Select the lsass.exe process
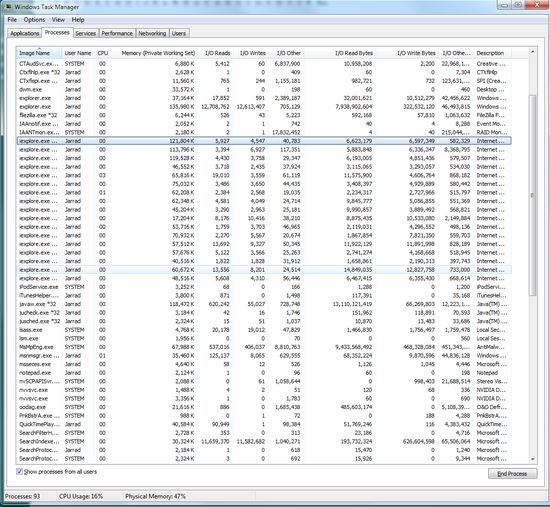The width and height of the screenshot is (550, 507). coord(264,330)
